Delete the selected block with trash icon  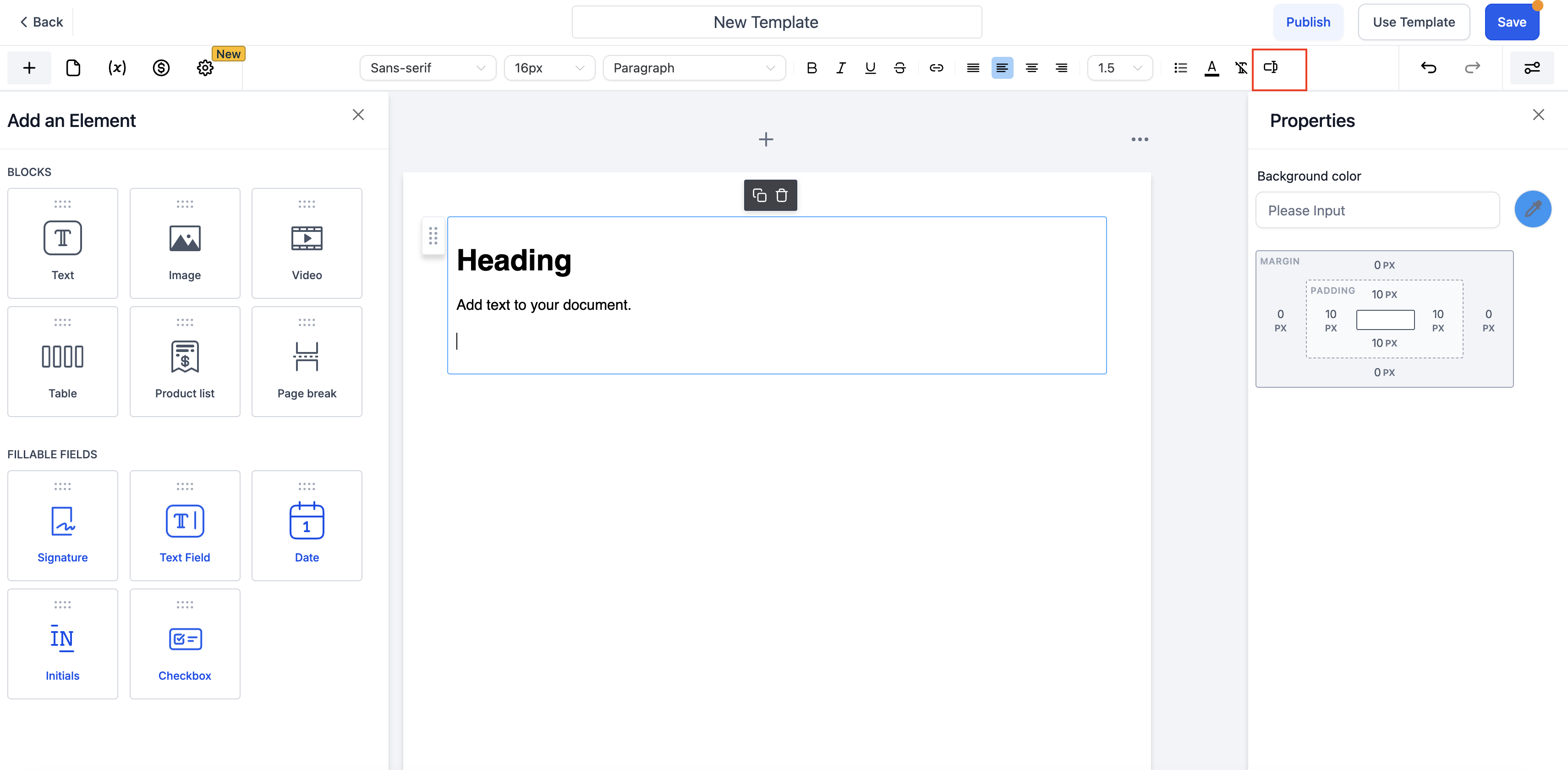[x=782, y=195]
